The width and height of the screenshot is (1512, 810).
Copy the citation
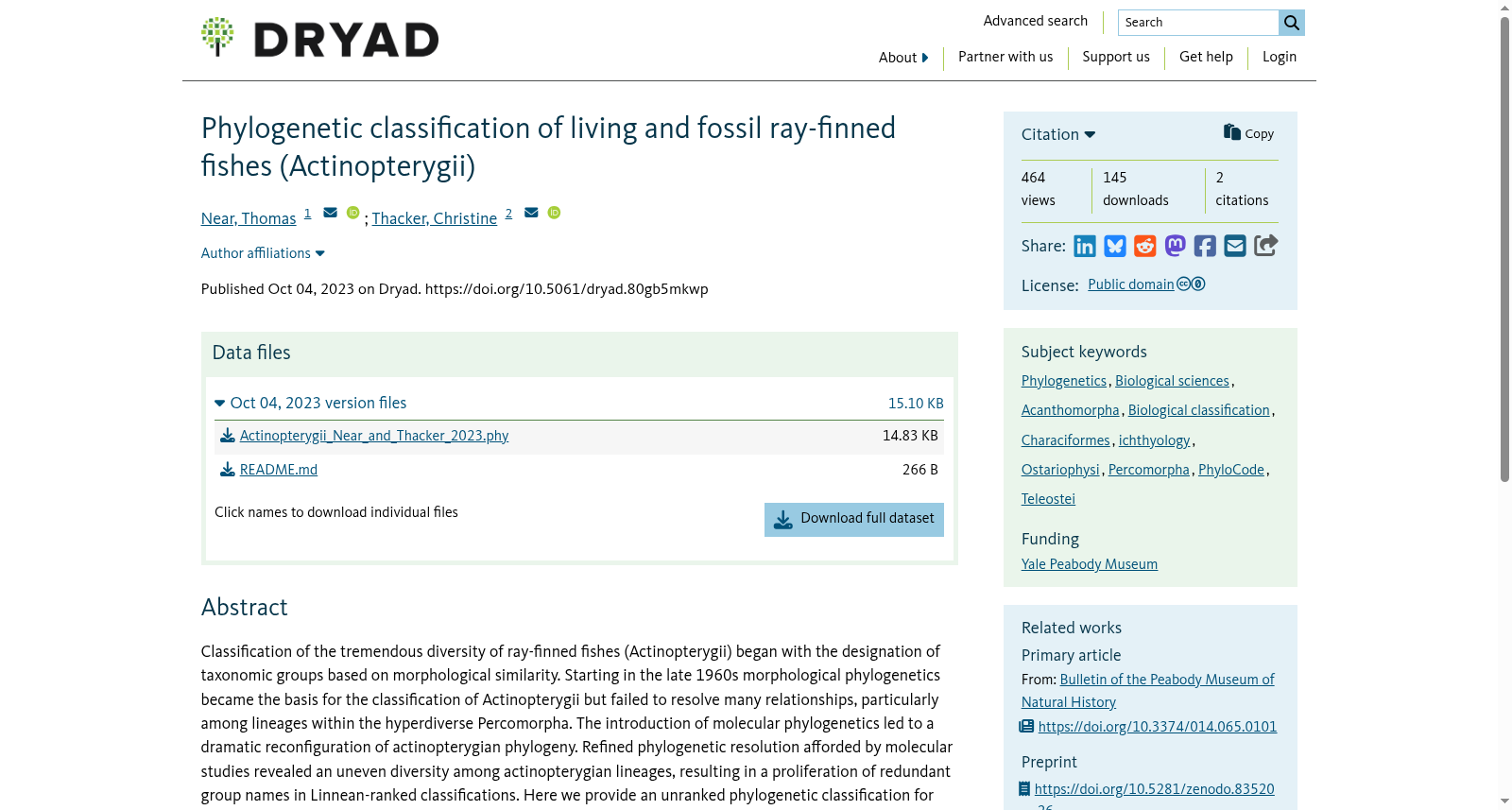click(1248, 133)
